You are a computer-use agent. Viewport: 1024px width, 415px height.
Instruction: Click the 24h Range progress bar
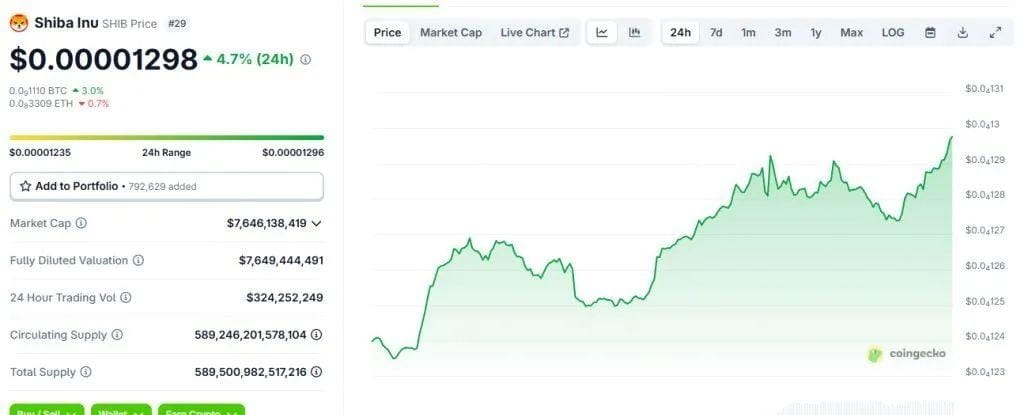point(167,137)
